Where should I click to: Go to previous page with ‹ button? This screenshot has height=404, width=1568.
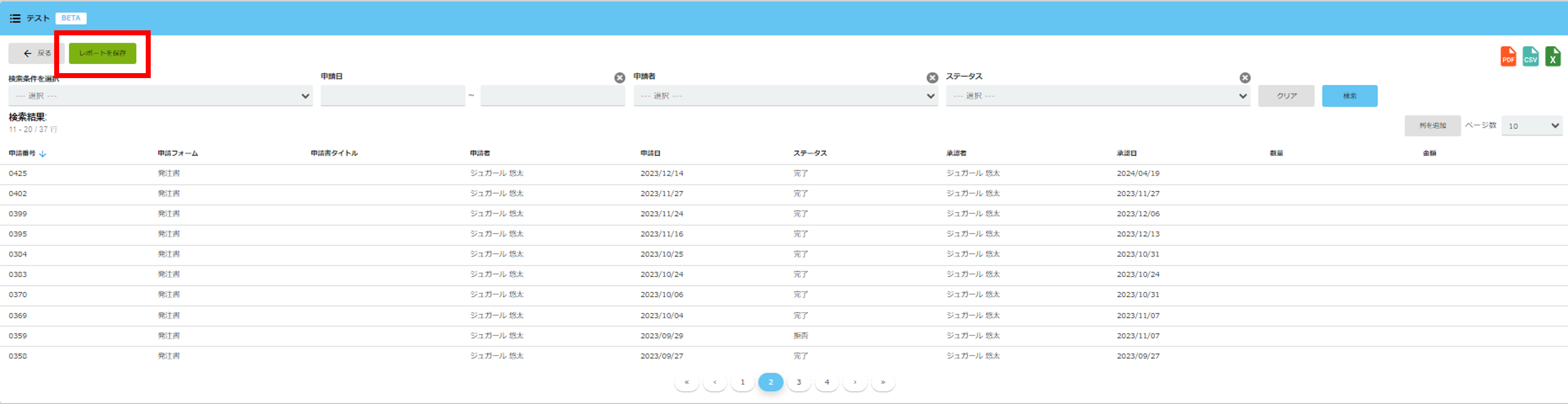click(715, 382)
